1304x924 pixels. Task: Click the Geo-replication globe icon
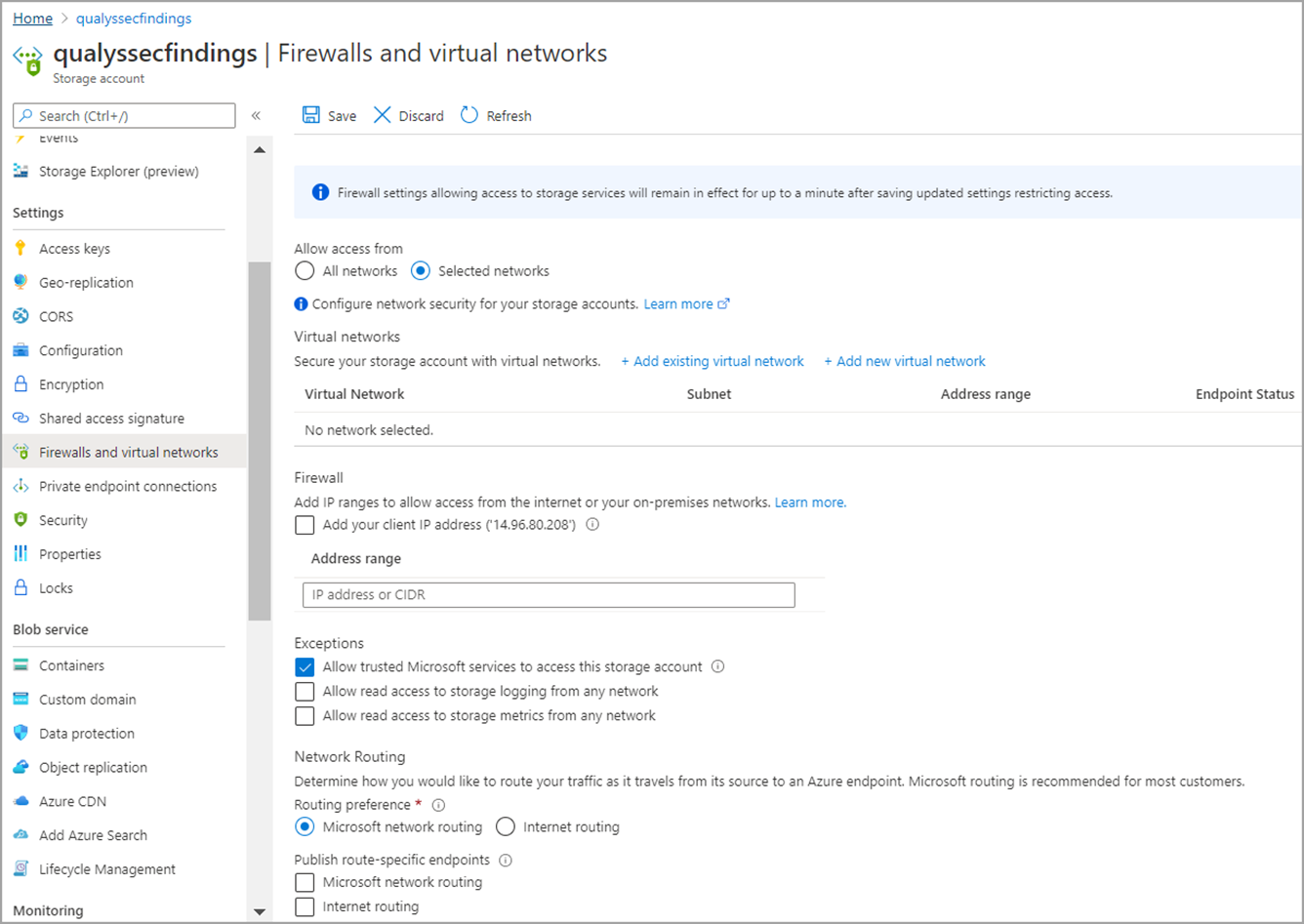[20, 282]
